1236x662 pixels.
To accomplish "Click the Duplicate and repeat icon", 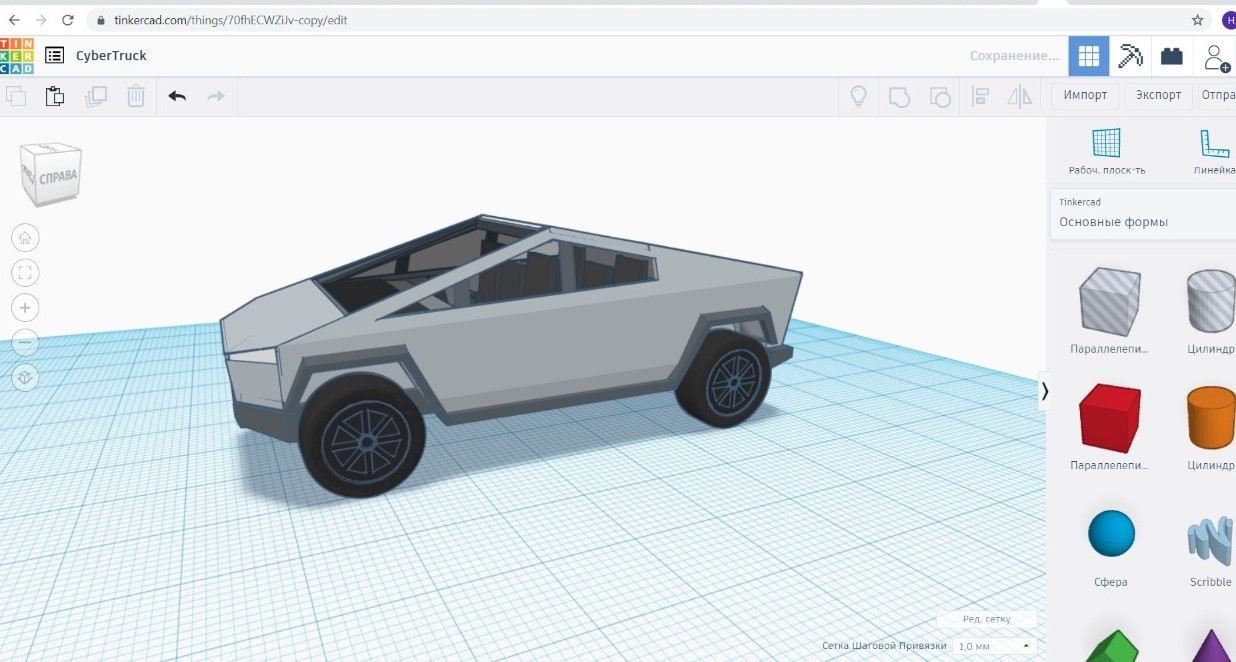I will (96, 96).
